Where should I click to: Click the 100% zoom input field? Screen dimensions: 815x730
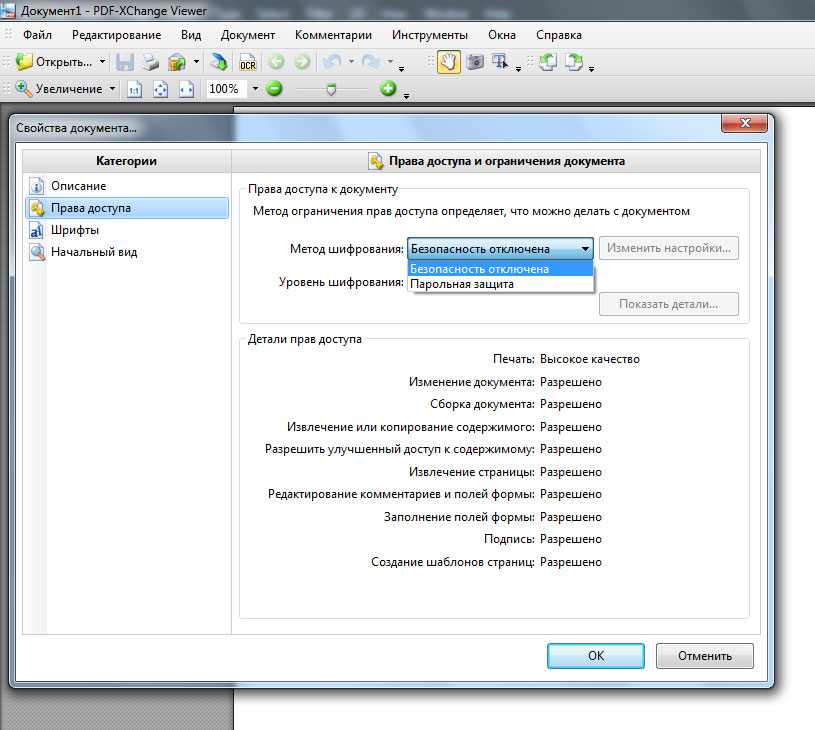225,89
